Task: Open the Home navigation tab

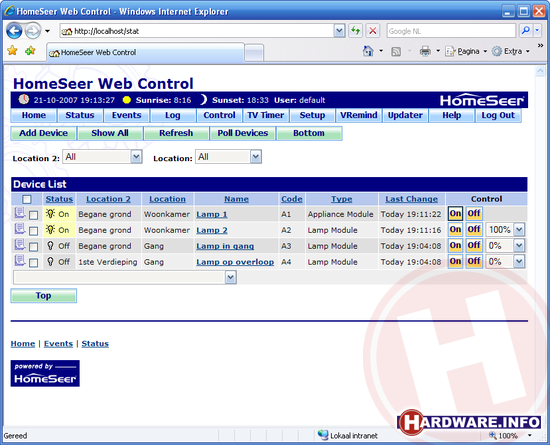Action: tap(34, 115)
